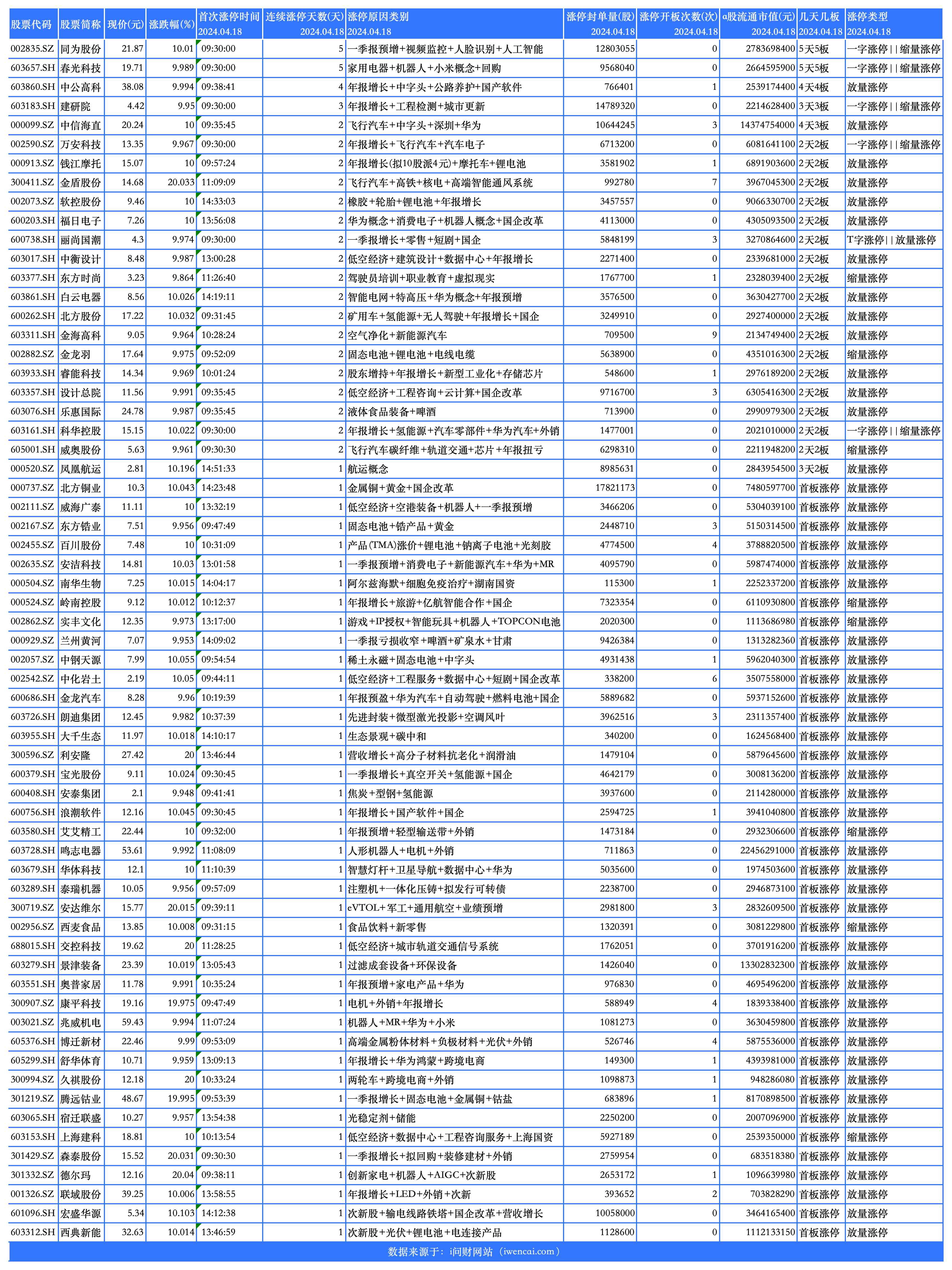The image size is (952, 1270).
Task: Click the 连续涨停天数(天) column header
Action: coord(304,24)
